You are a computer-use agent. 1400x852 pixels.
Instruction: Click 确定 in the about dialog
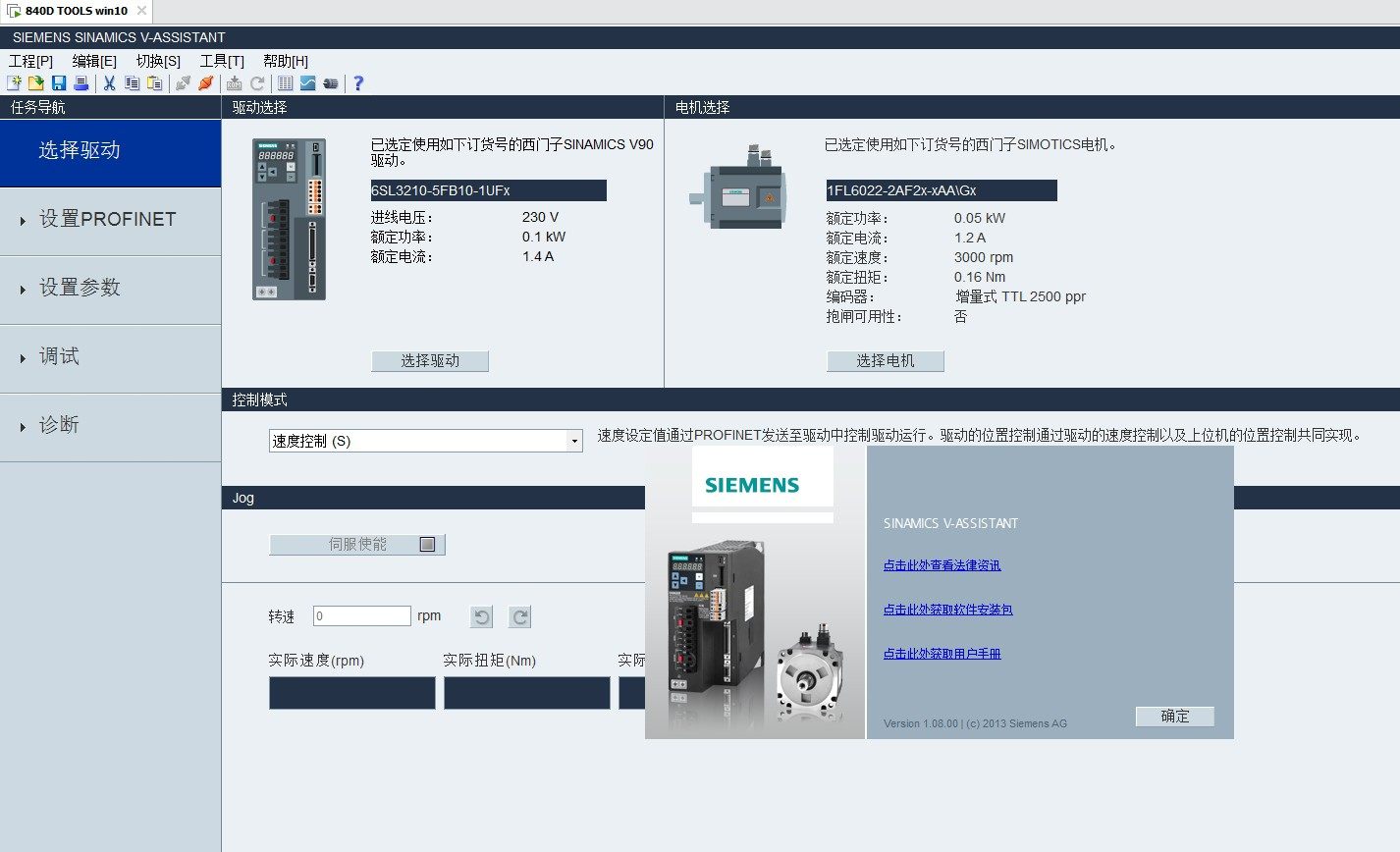1175,717
